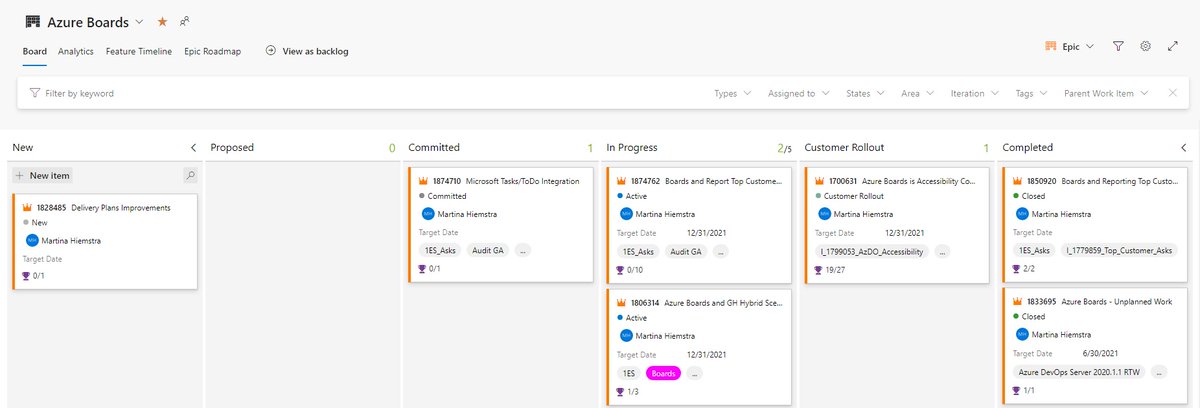
Task: Open the Iteration filter dropdown
Action: point(975,93)
